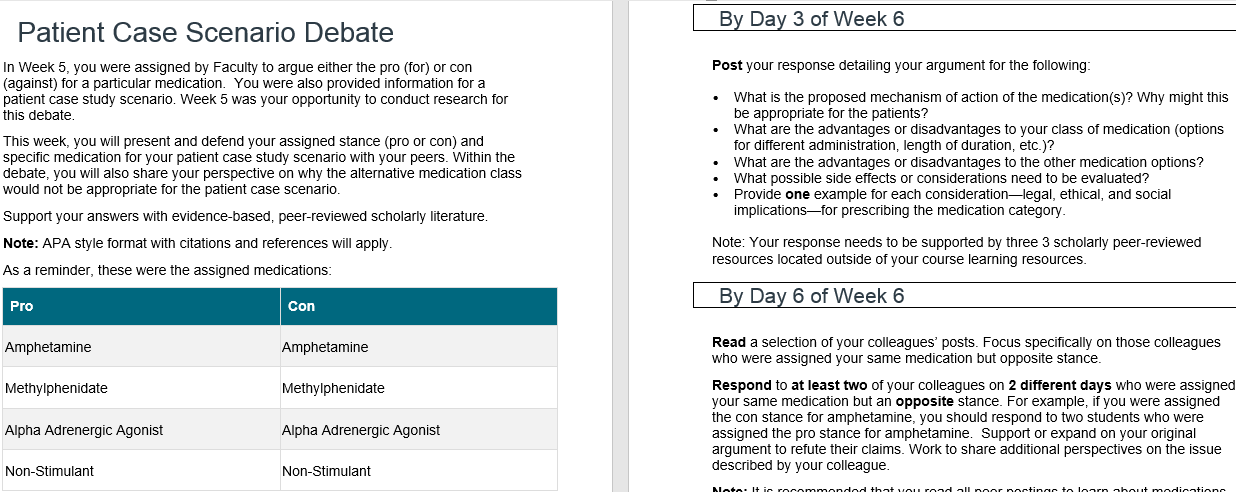Click the "Pro" table column header

coord(22,306)
